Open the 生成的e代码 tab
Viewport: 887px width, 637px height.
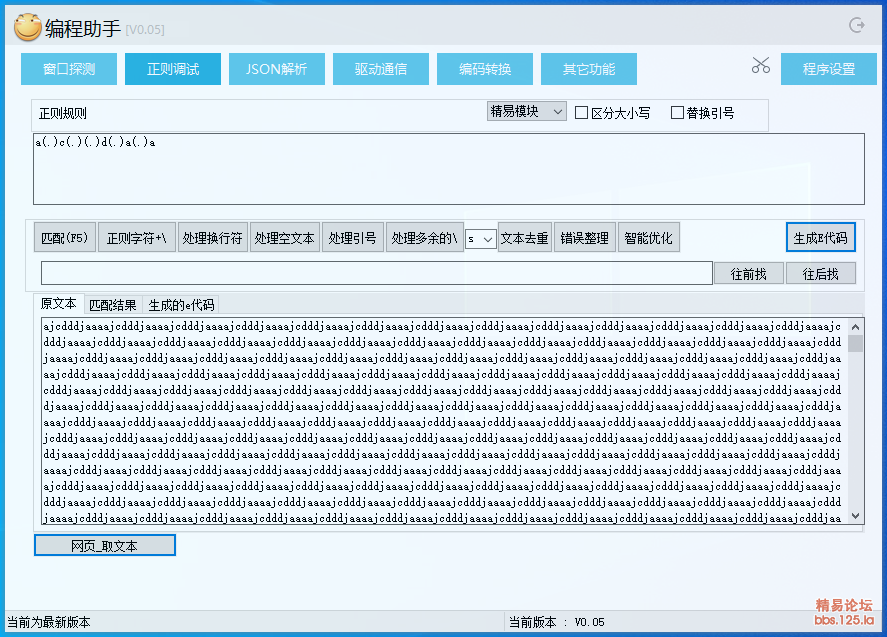click(x=181, y=305)
